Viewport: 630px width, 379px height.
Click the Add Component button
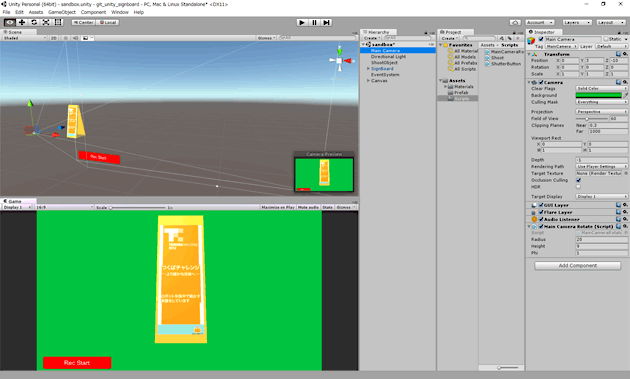coord(577,266)
